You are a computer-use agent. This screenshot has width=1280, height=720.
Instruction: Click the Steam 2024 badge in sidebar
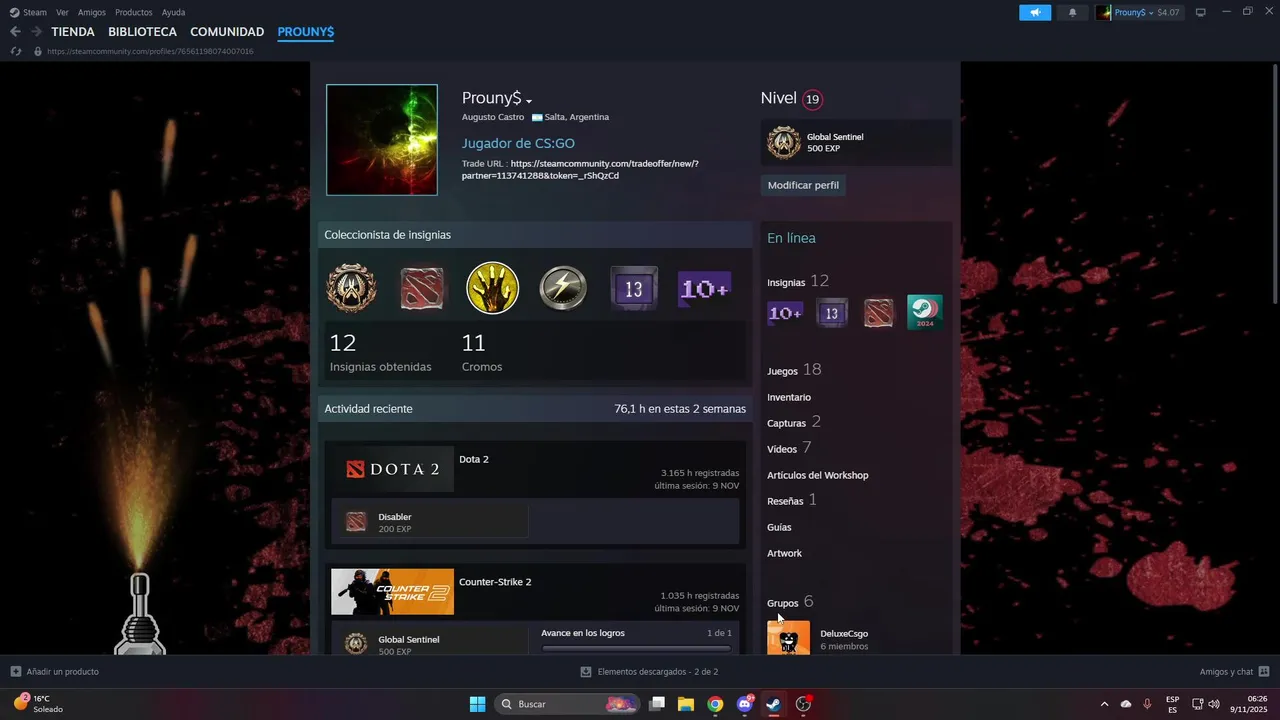pyautogui.click(x=925, y=312)
